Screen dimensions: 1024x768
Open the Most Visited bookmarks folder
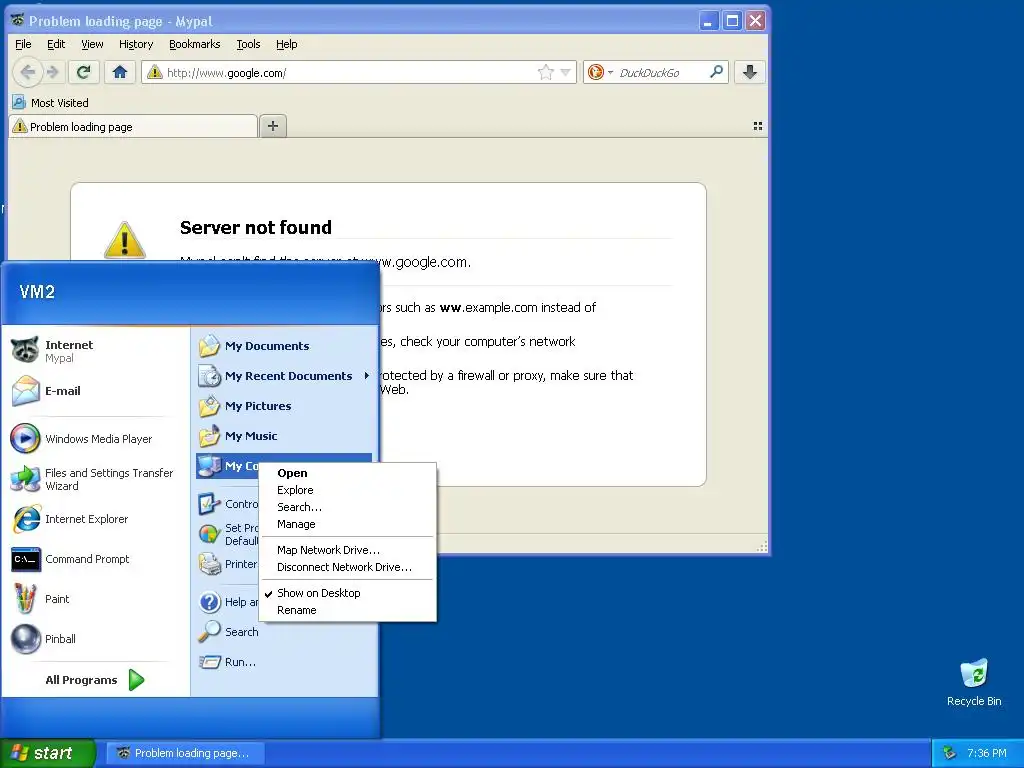[51, 103]
